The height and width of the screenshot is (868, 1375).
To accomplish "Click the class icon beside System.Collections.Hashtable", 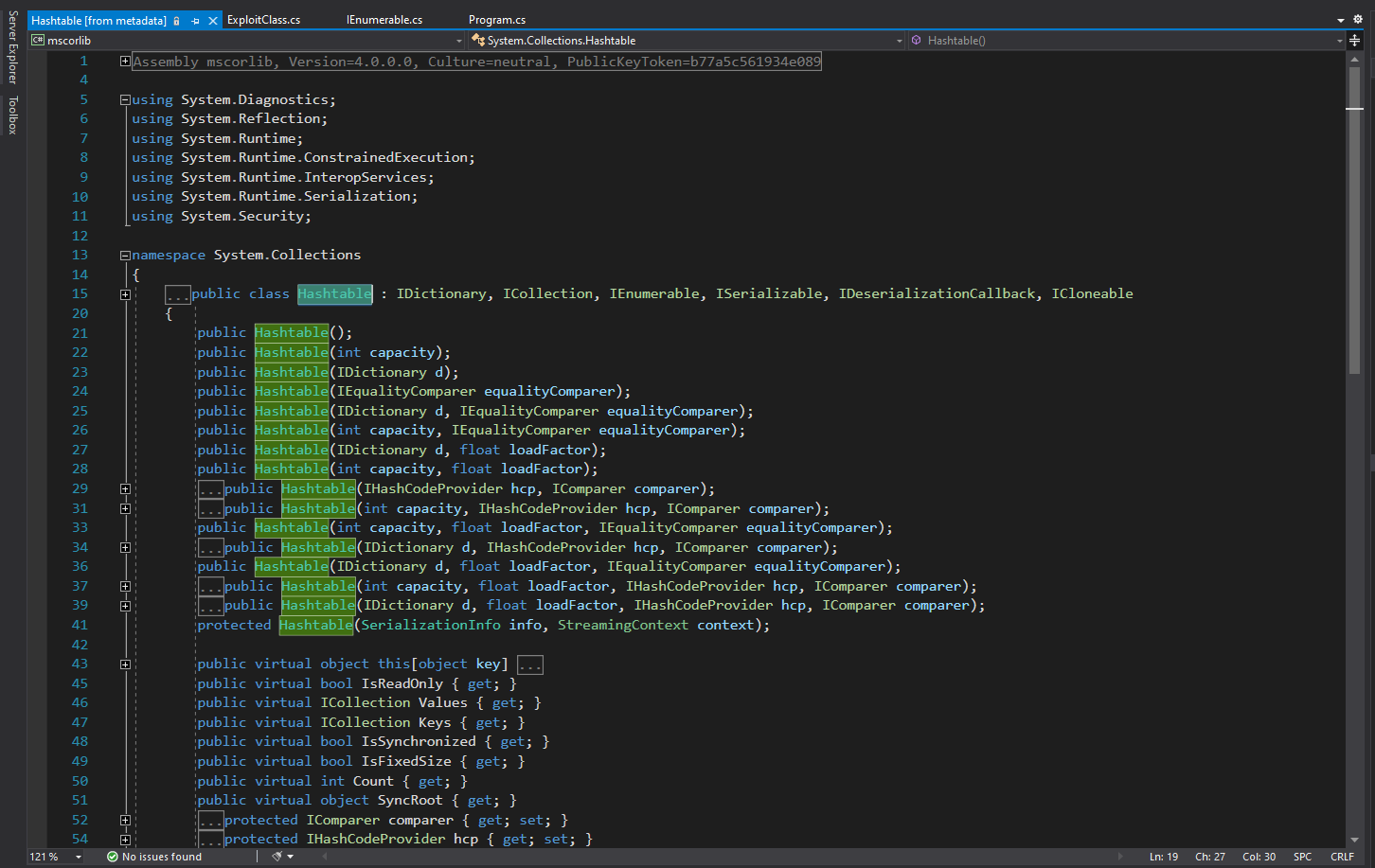I will [478, 41].
